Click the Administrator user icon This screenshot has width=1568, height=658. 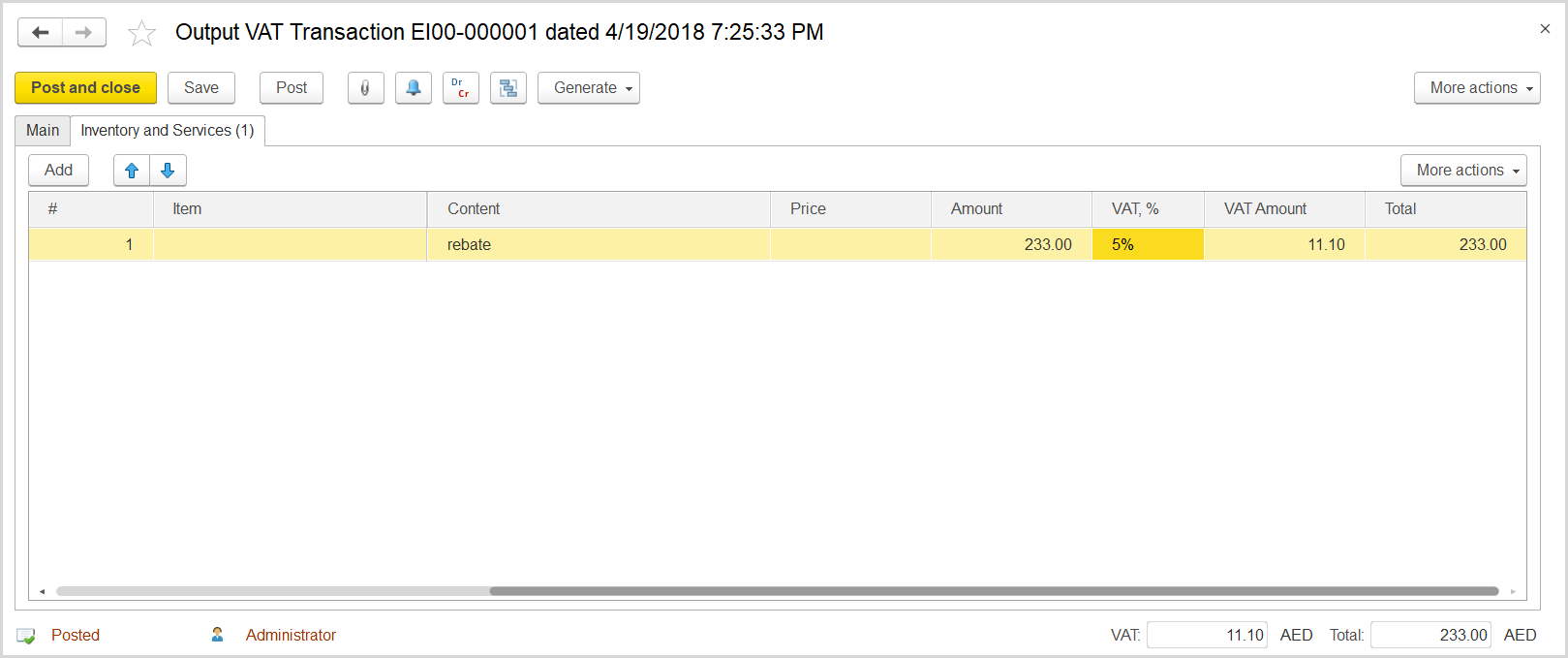pyautogui.click(x=217, y=635)
